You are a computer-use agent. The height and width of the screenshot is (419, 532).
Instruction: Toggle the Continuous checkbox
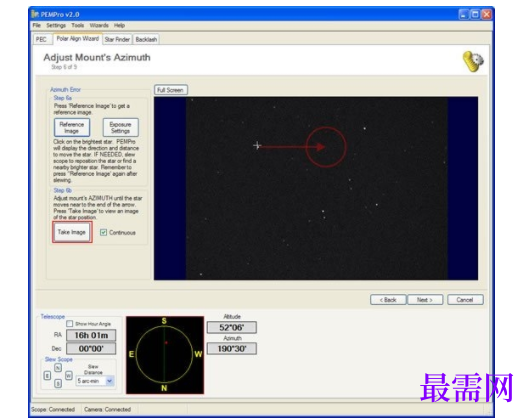[x=103, y=232]
